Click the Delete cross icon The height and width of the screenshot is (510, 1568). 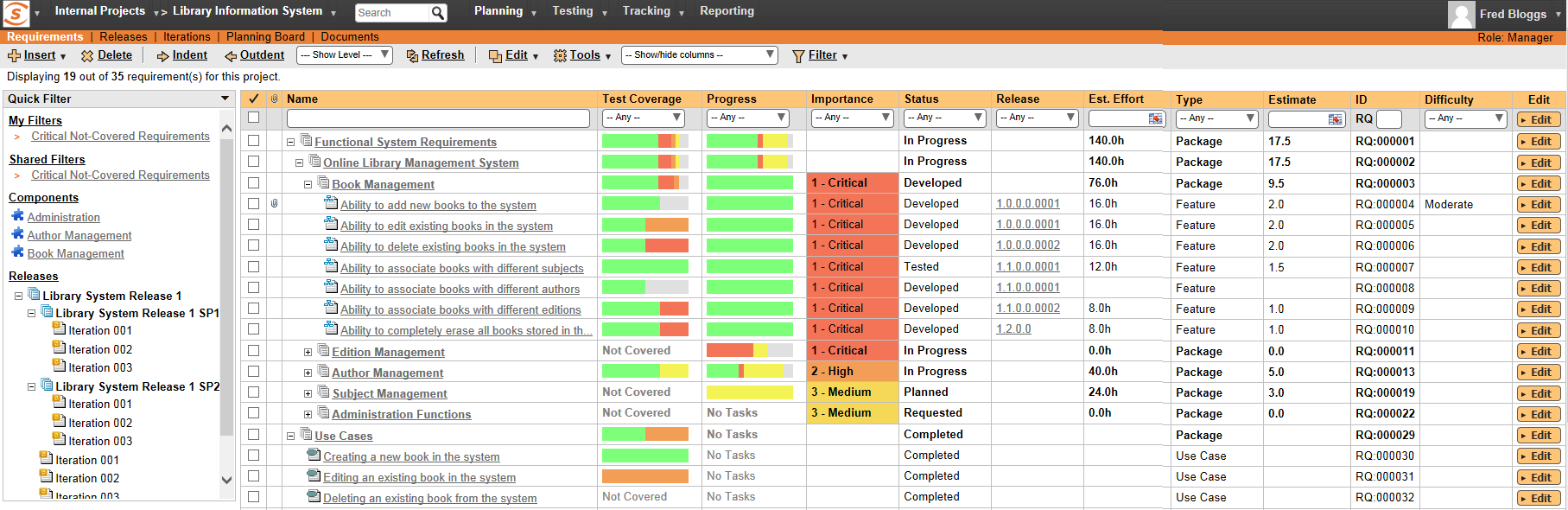coord(87,55)
